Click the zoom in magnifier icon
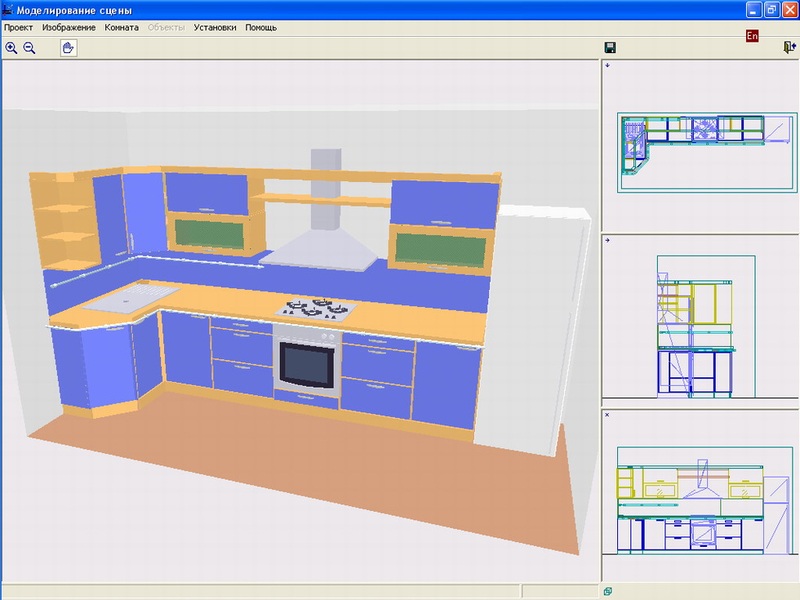 click(x=11, y=48)
